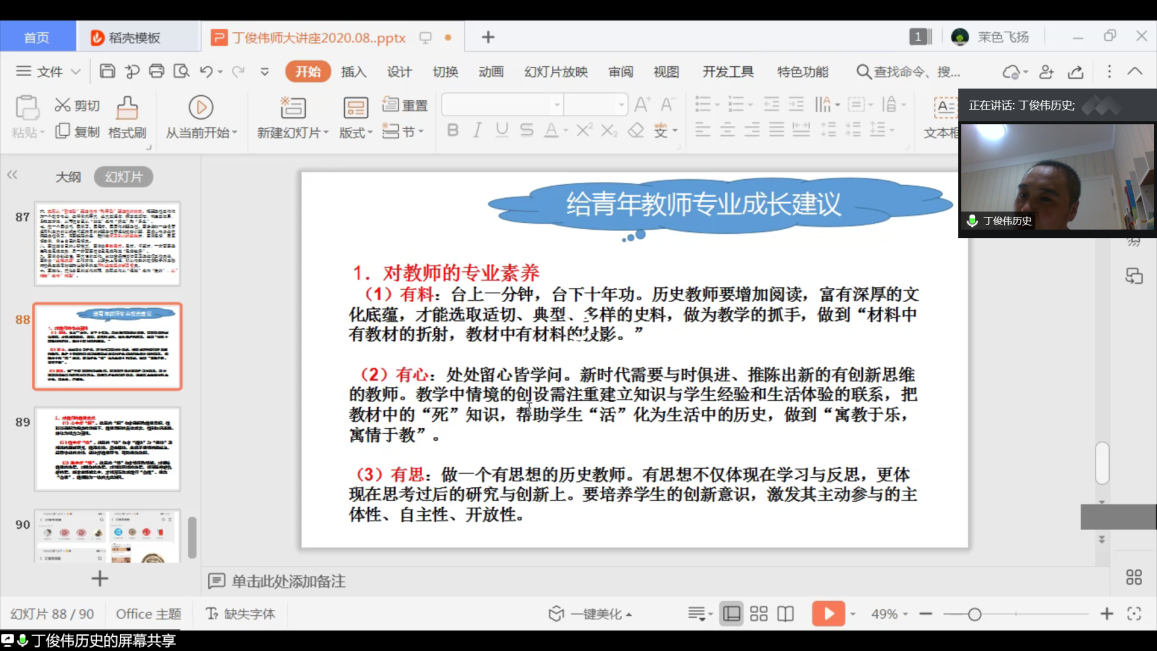Click the New Slide (新建幻灯片) icon
The height and width of the screenshot is (651, 1157).
(x=293, y=107)
